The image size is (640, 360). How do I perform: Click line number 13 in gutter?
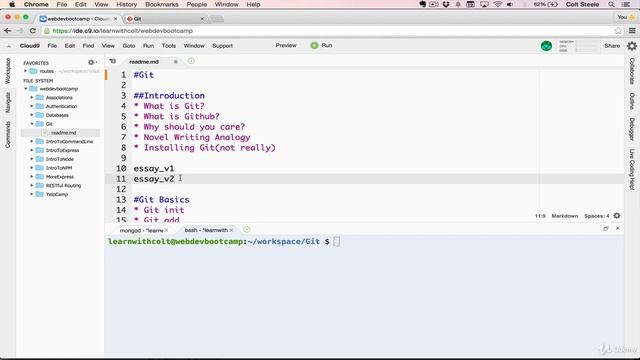click(121, 200)
